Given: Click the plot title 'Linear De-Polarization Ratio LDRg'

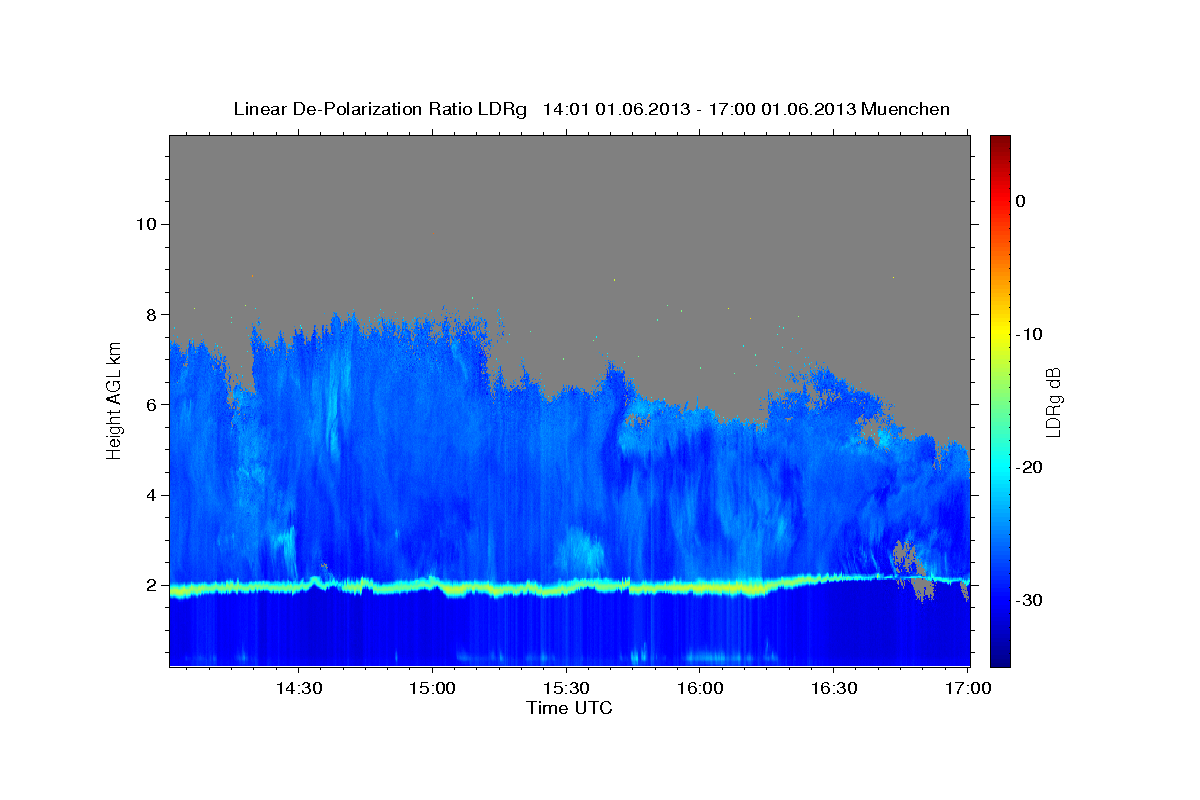Looking at the screenshot, I should [379, 109].
